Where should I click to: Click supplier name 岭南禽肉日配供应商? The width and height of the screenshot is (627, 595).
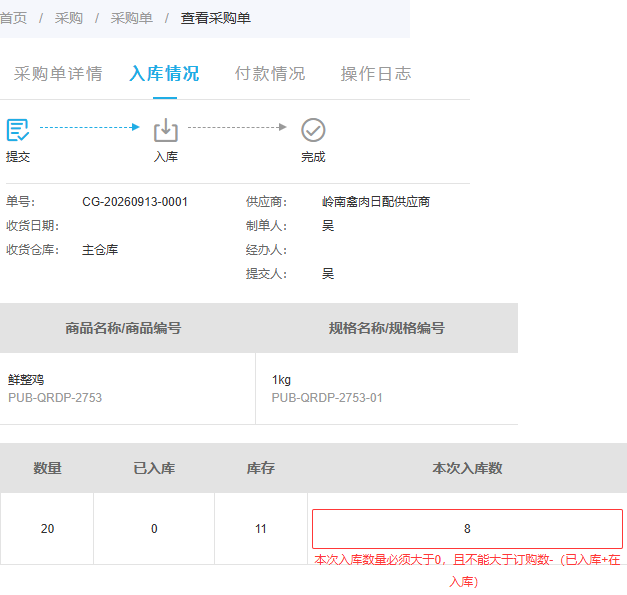[x=376, y=202]
